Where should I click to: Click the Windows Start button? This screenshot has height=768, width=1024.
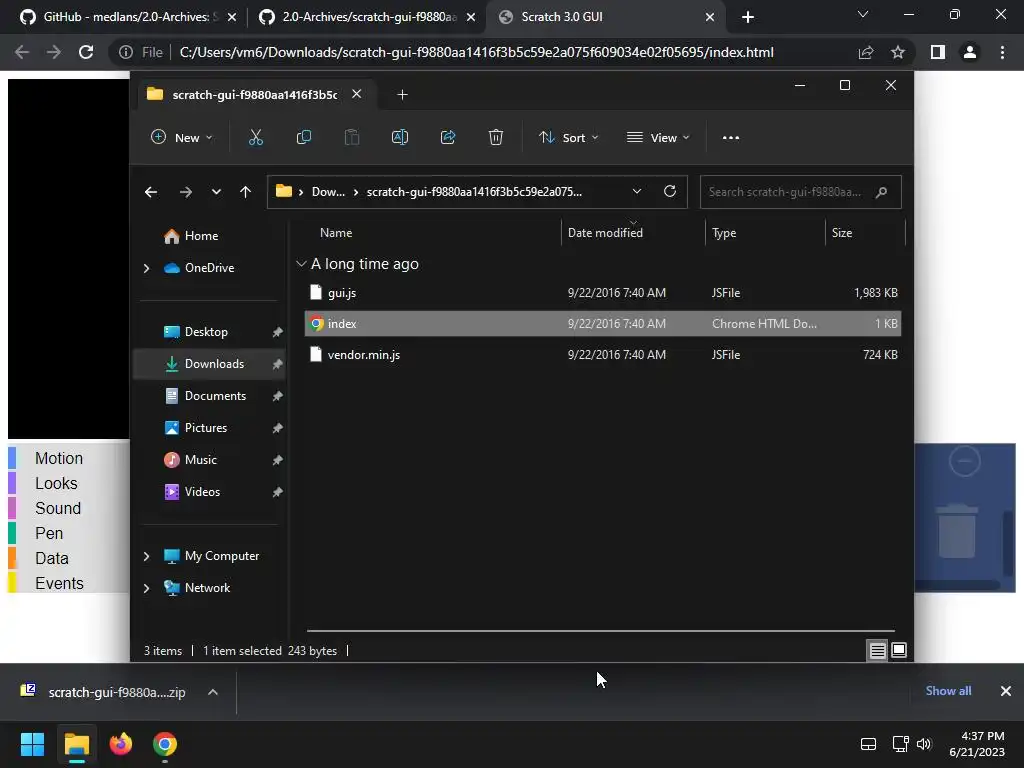point(32,744)
